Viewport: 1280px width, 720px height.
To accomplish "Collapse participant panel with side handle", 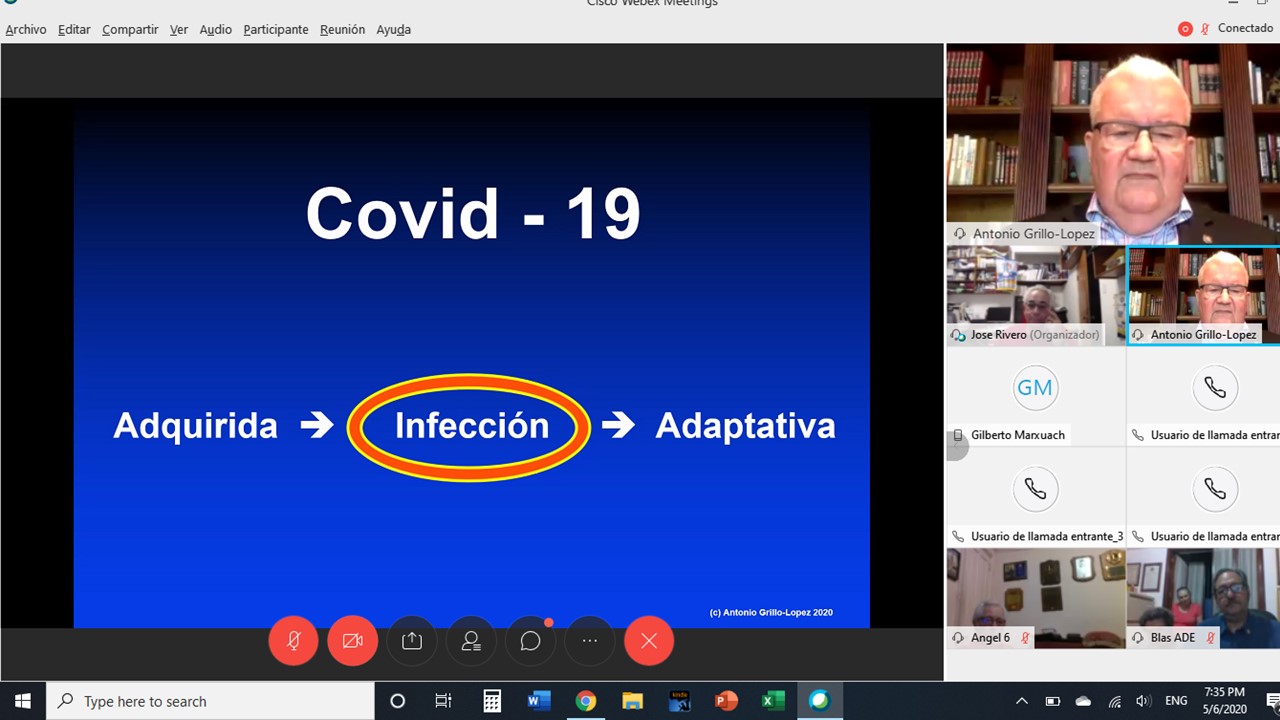I will pos(954,447).
